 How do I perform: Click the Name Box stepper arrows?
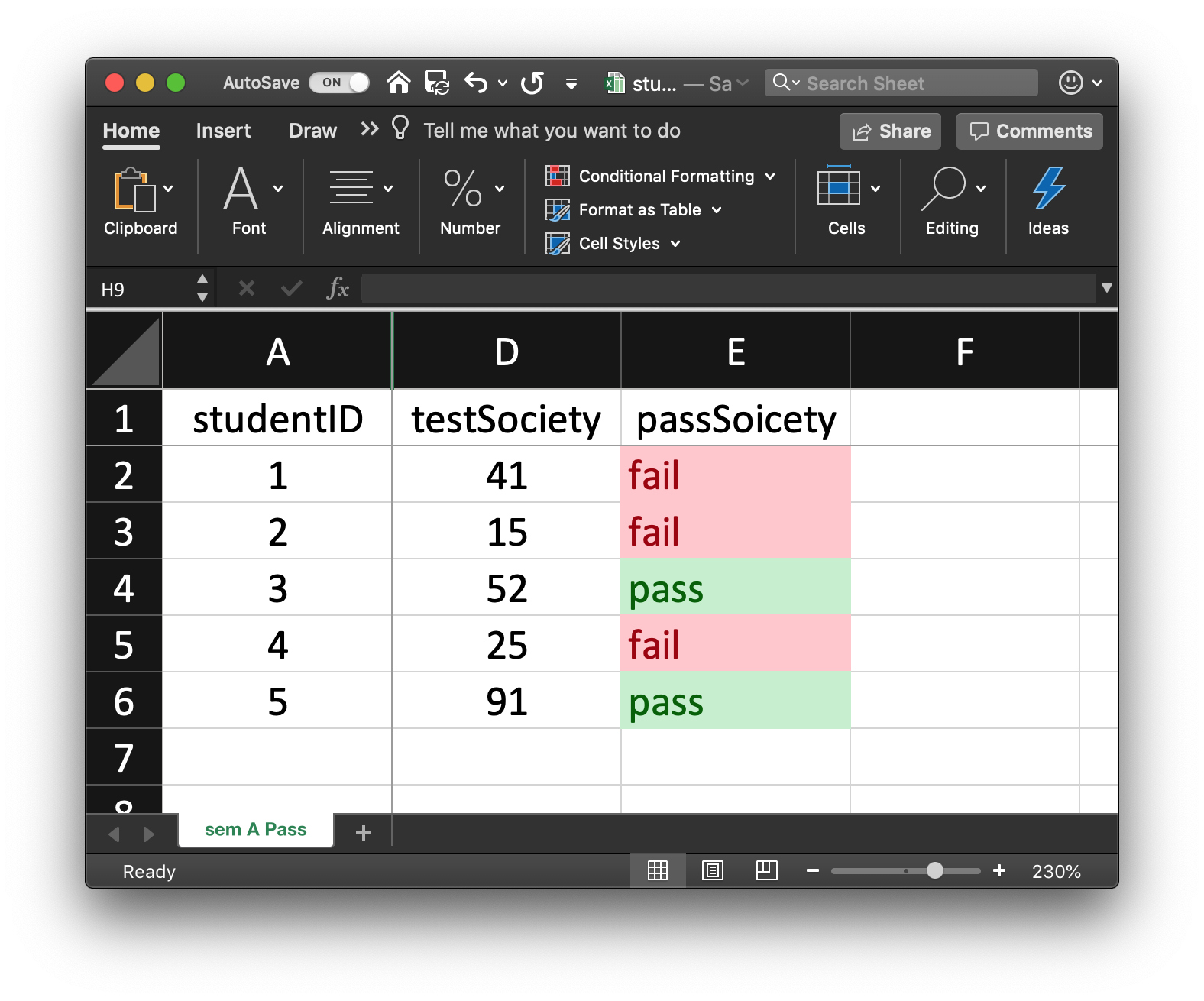click(202, 288)
